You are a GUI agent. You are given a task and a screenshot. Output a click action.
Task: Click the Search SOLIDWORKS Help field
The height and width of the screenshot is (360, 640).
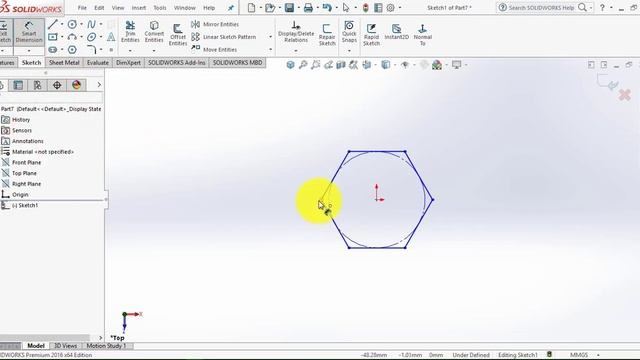point(542,7)
